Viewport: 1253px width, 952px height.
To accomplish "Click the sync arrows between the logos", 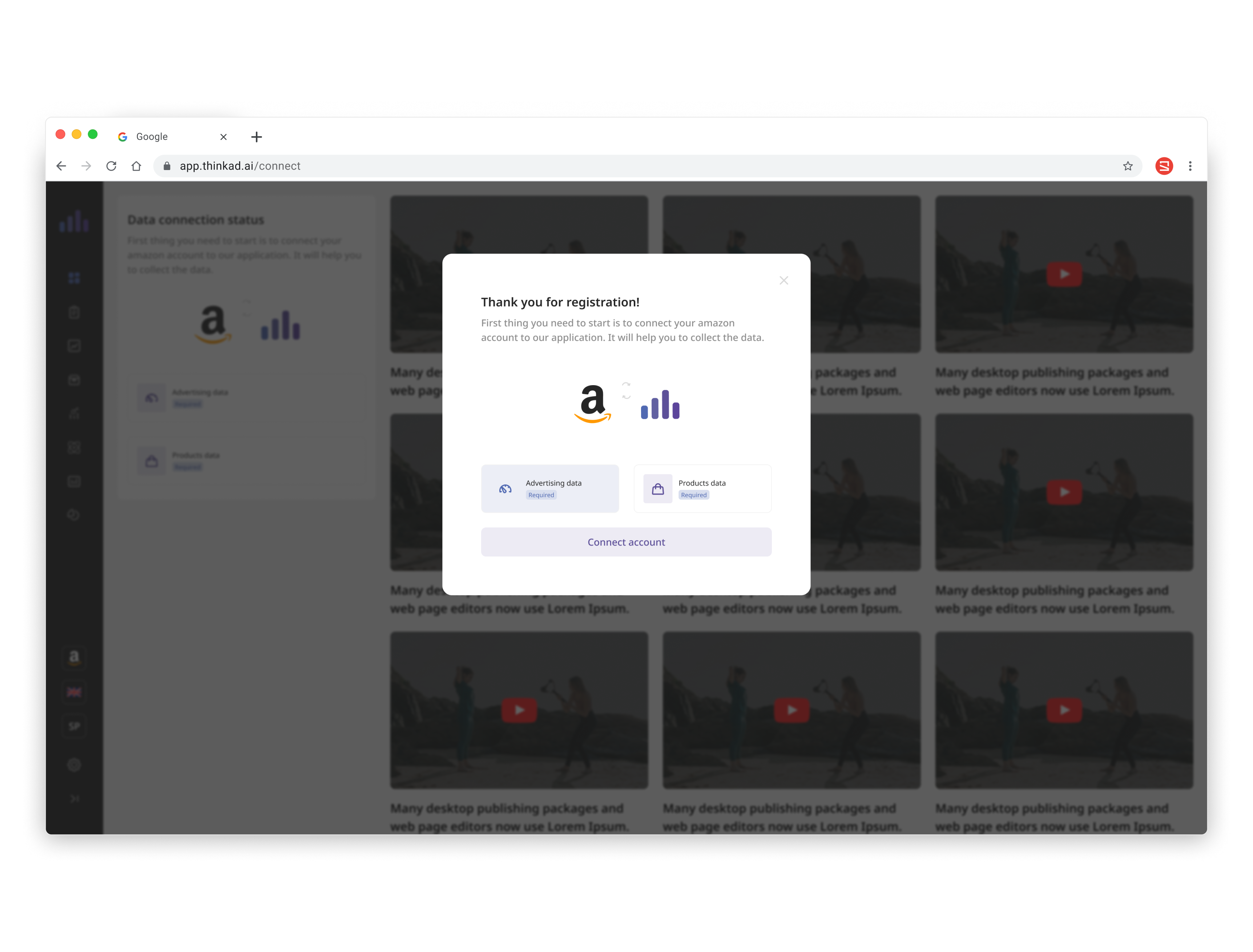I will point(626,391).
